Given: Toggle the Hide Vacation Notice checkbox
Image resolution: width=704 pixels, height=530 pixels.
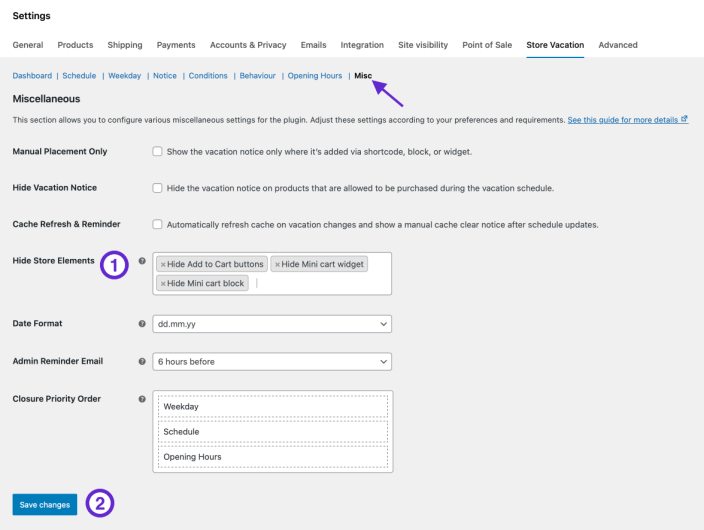Looking at the screenshot, I should point(157,188).
